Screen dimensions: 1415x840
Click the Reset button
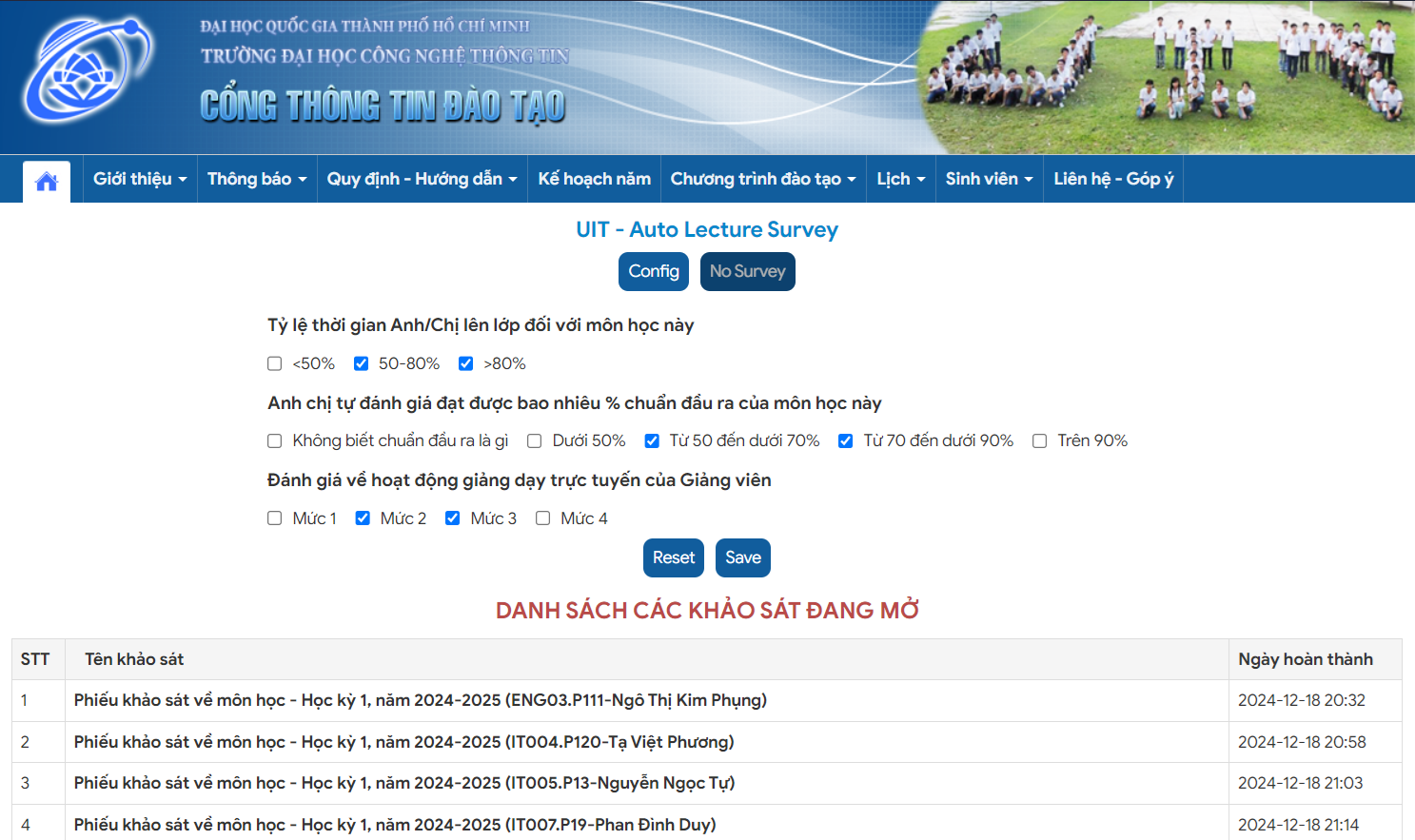pos(674,557)
